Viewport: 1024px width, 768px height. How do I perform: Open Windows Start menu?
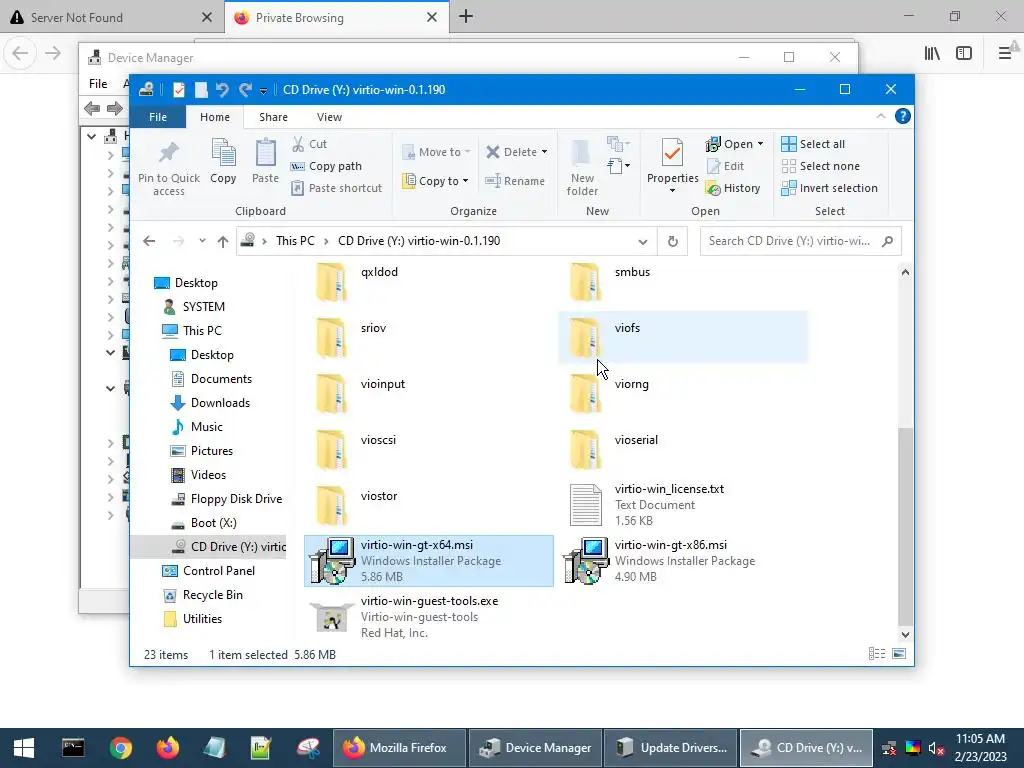[x=24, y=748]
